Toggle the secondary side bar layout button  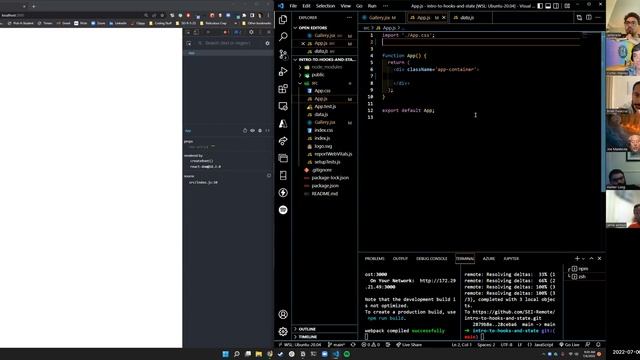tap(556, 6)
